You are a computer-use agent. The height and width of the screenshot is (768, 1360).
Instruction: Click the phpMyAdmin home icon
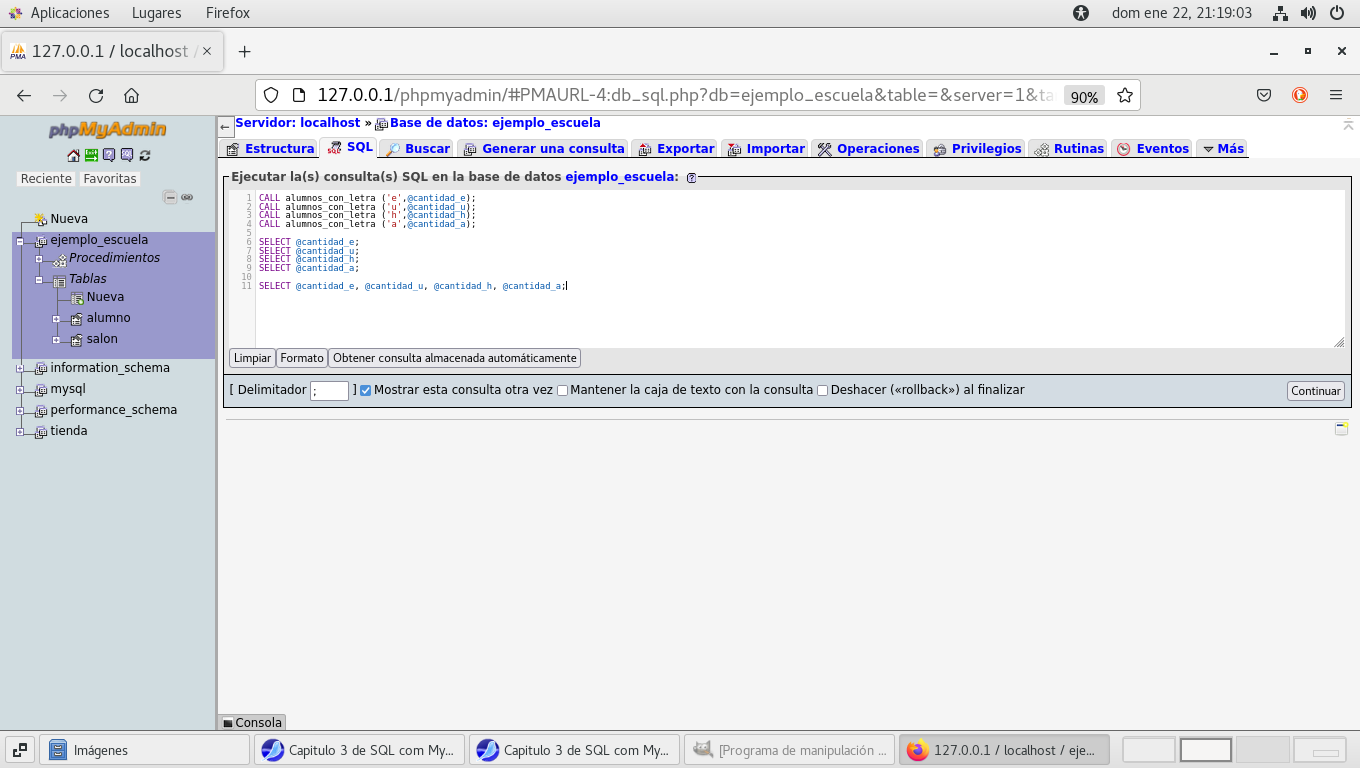(73, 155)
